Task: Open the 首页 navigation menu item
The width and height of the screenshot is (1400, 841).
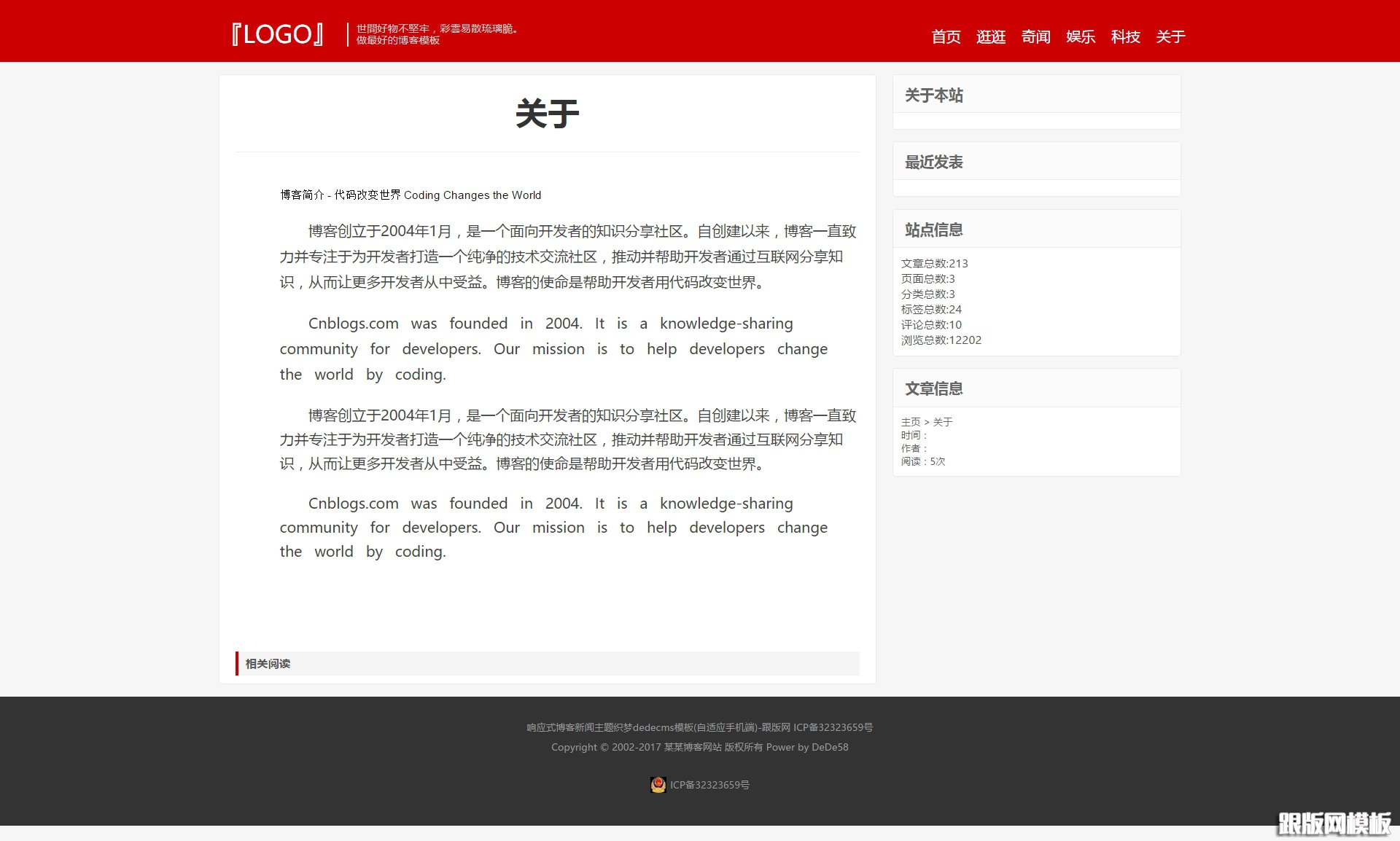Action: pyautogui.click(x=945, y=37)
